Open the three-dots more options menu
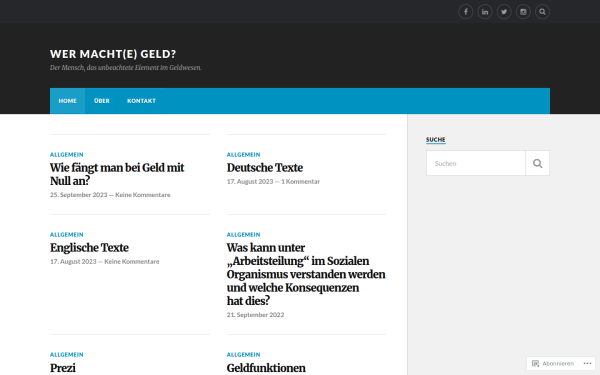Viewport: 600px width, 375px height. pyautogui.click(x=587, y=364)
